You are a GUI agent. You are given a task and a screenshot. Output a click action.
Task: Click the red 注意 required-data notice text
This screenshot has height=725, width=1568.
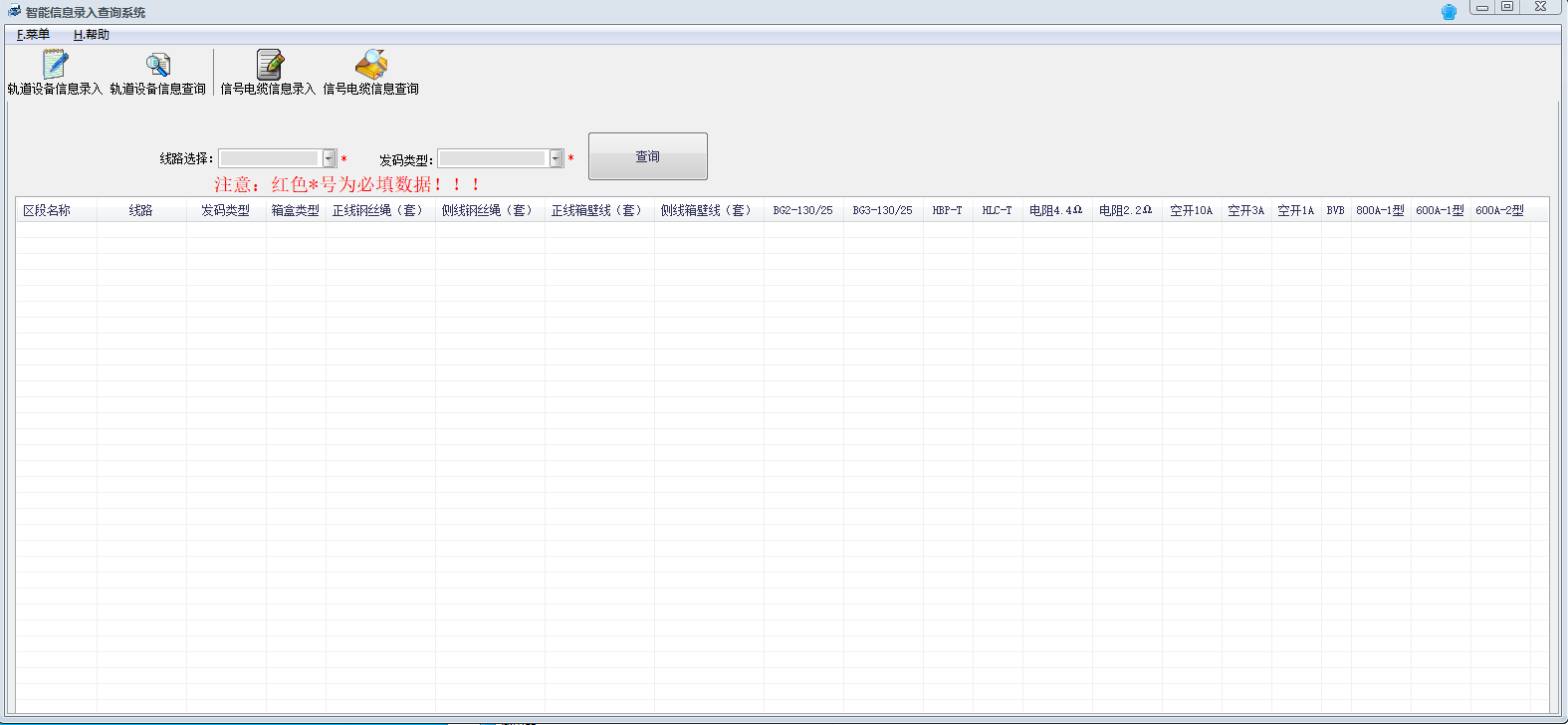(347, 184)
